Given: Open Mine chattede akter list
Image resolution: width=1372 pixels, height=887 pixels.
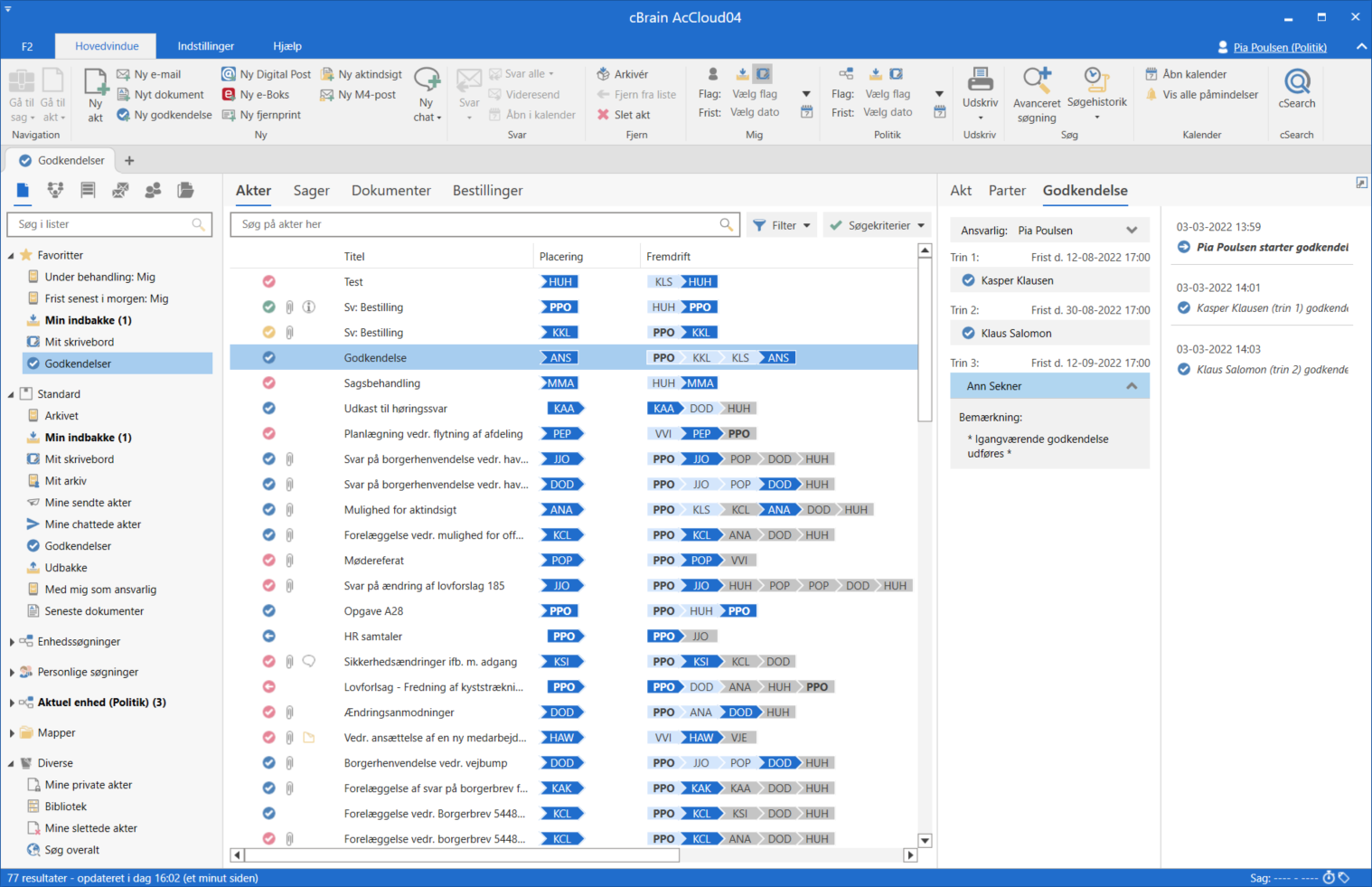Looking at the screenshot, I should pyautogui.click(x=93, y=524).
